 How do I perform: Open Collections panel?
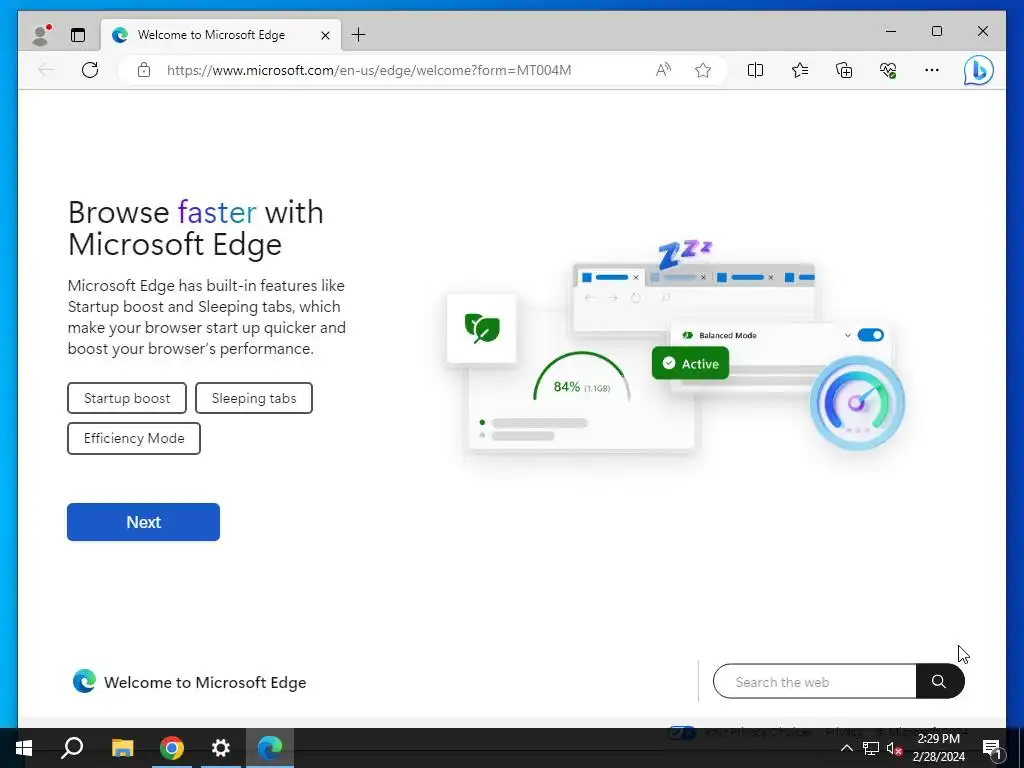click(844, 70)
